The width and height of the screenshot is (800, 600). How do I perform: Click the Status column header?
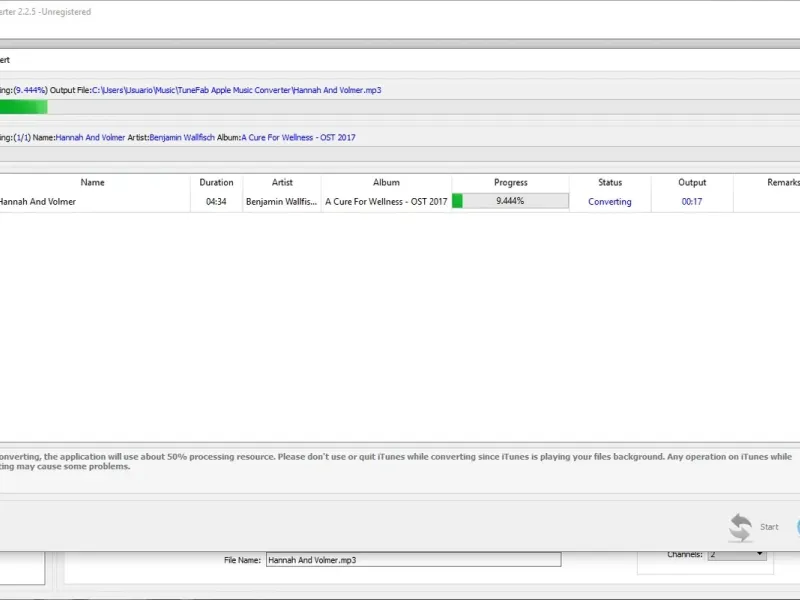[x=610, y=182]
